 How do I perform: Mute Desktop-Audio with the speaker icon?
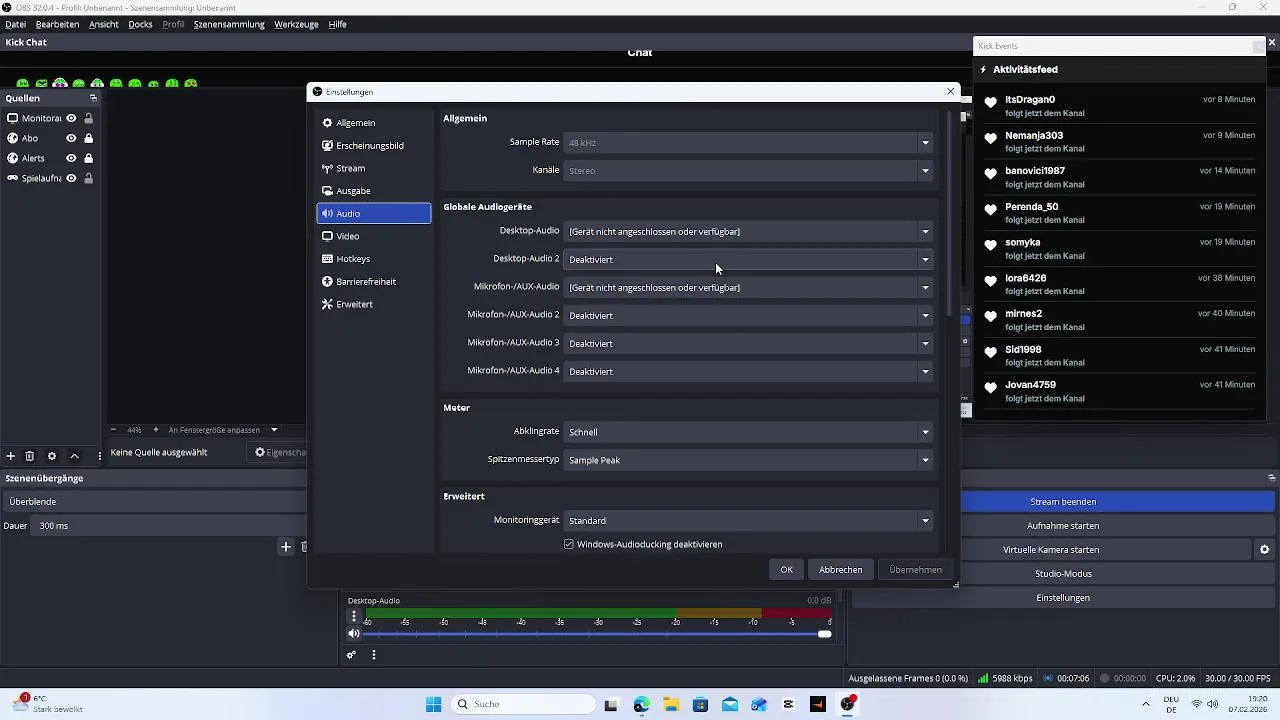pyautogui.click(x=353, y=634)
